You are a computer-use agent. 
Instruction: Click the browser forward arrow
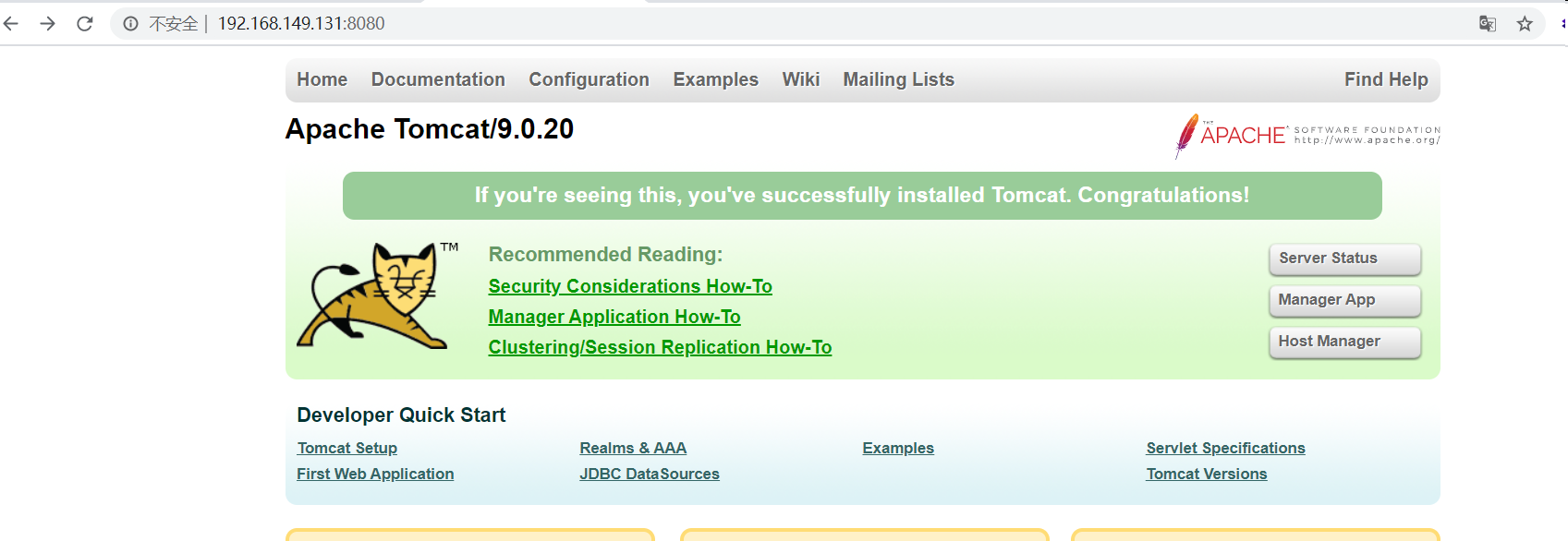(x=48, y=24)
